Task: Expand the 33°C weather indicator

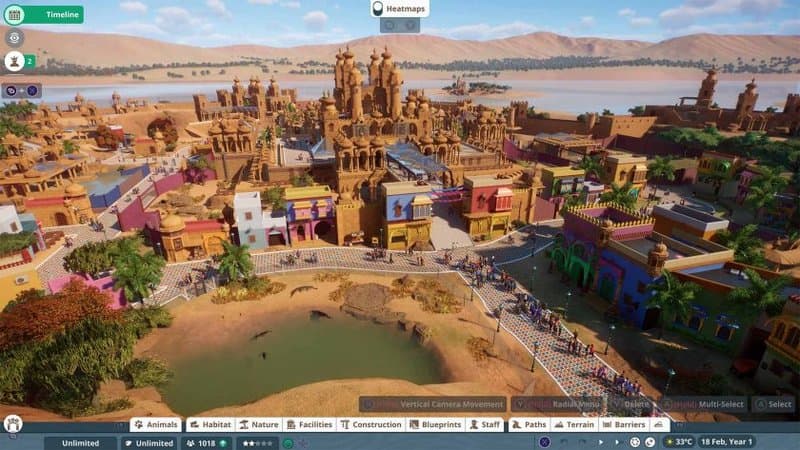Action: pos(679,442)
